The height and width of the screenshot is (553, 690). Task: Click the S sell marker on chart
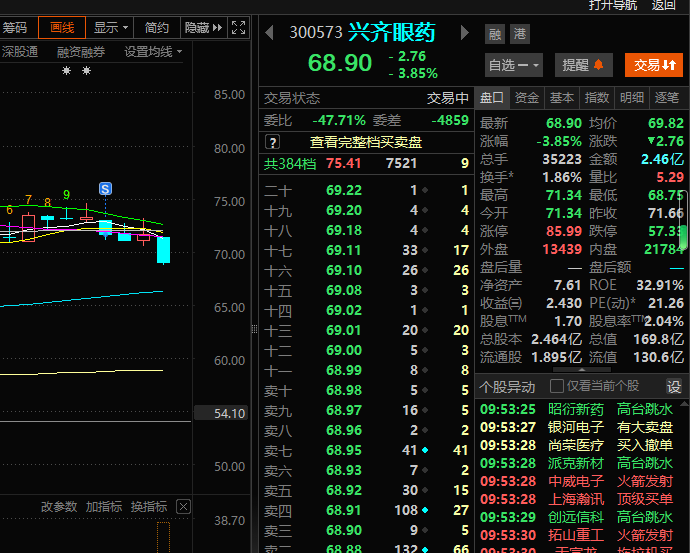(x=105, y=189)
